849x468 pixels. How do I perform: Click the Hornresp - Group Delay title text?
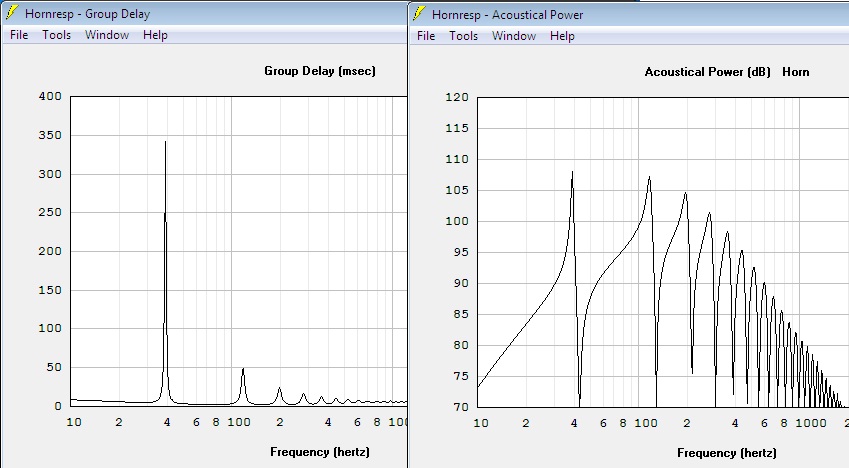(x=87, y=14)
